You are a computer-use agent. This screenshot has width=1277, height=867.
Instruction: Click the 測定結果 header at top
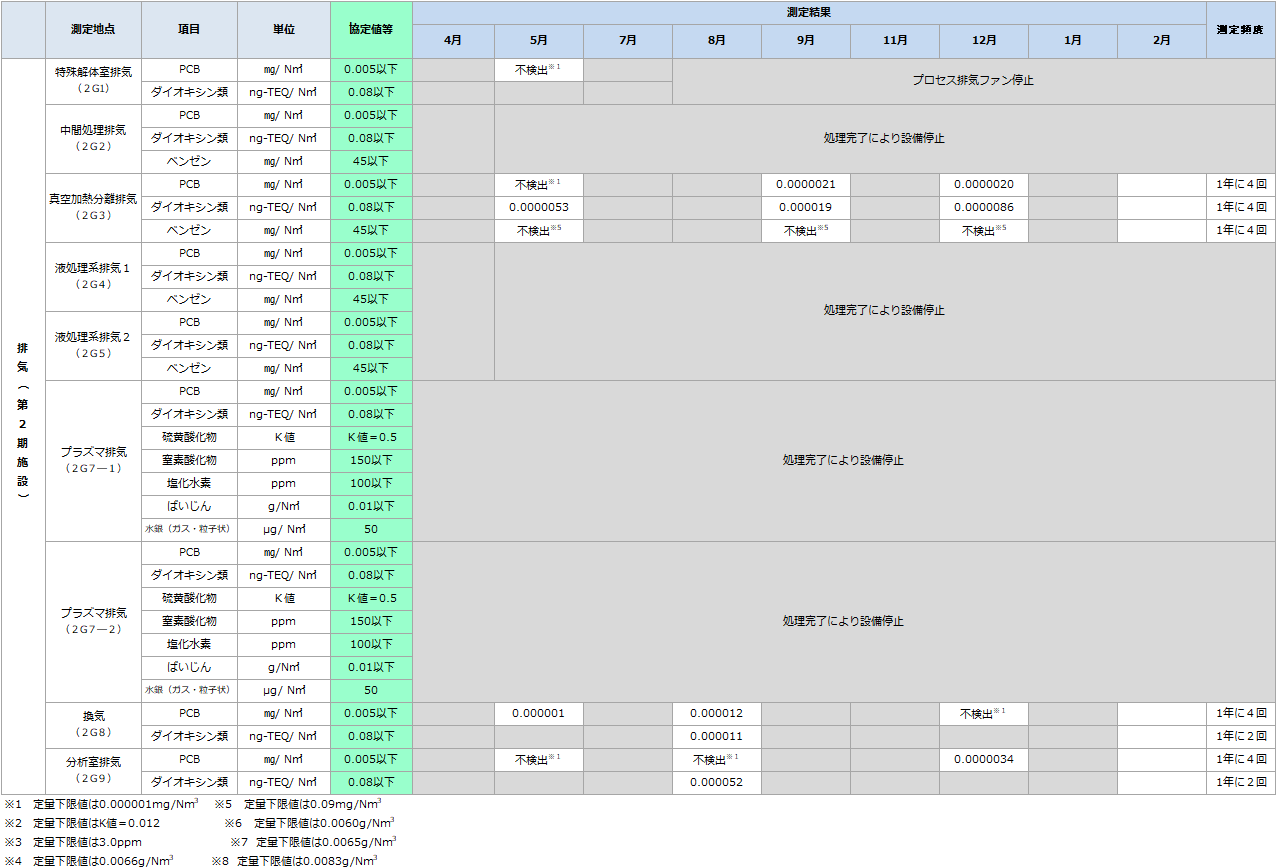click(808, 12)
